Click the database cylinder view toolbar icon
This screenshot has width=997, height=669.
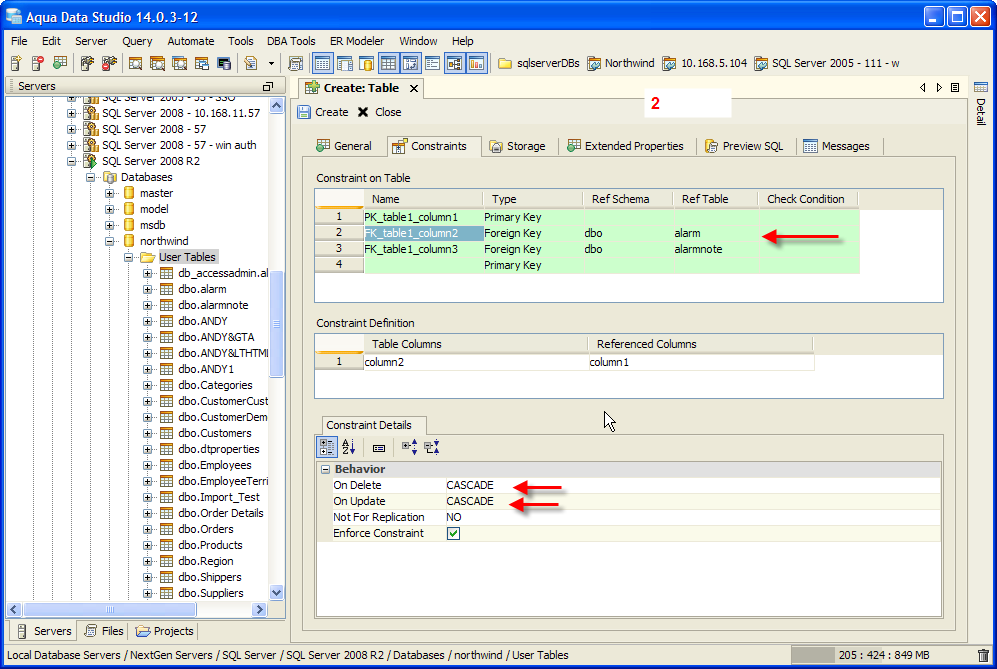click(x=366, y=63)
